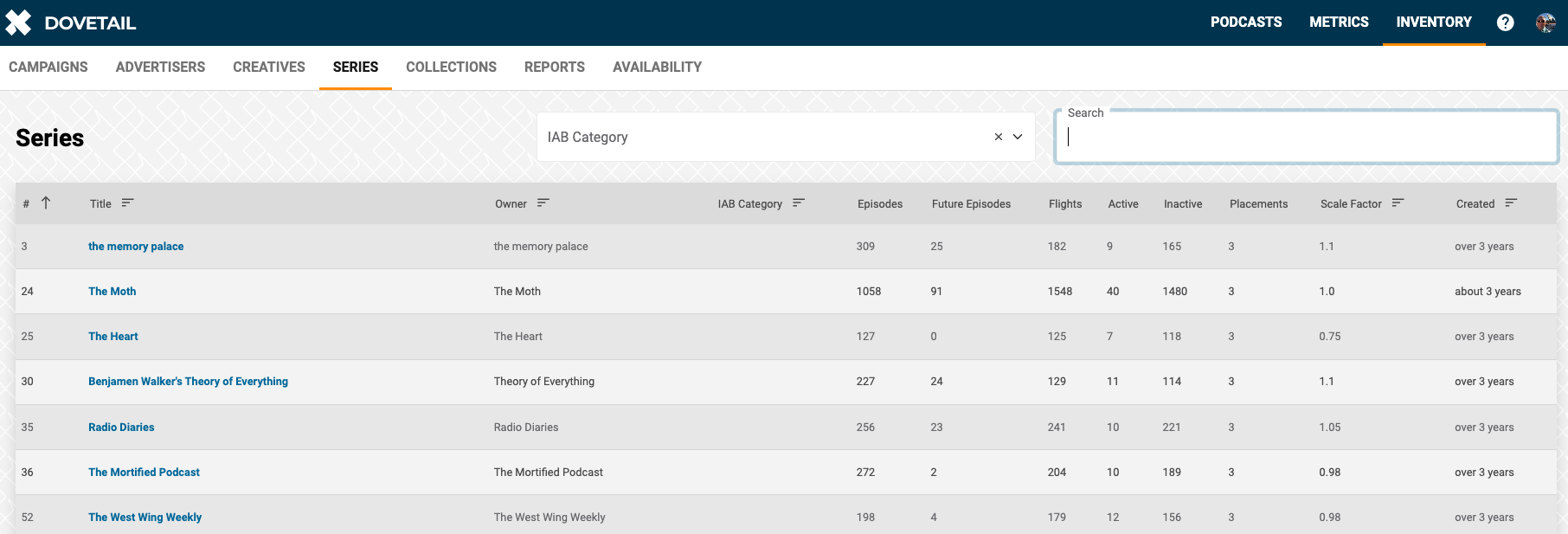Open The Moth series link
The height and width of the screenshot is (534, 1568).
(x=112, y=292)
